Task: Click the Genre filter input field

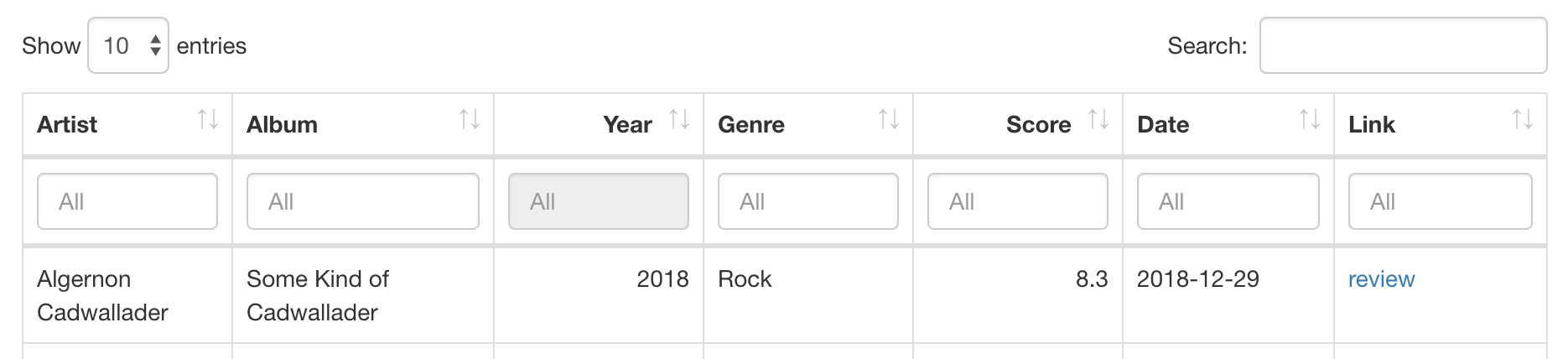Action: click(808, 201)
